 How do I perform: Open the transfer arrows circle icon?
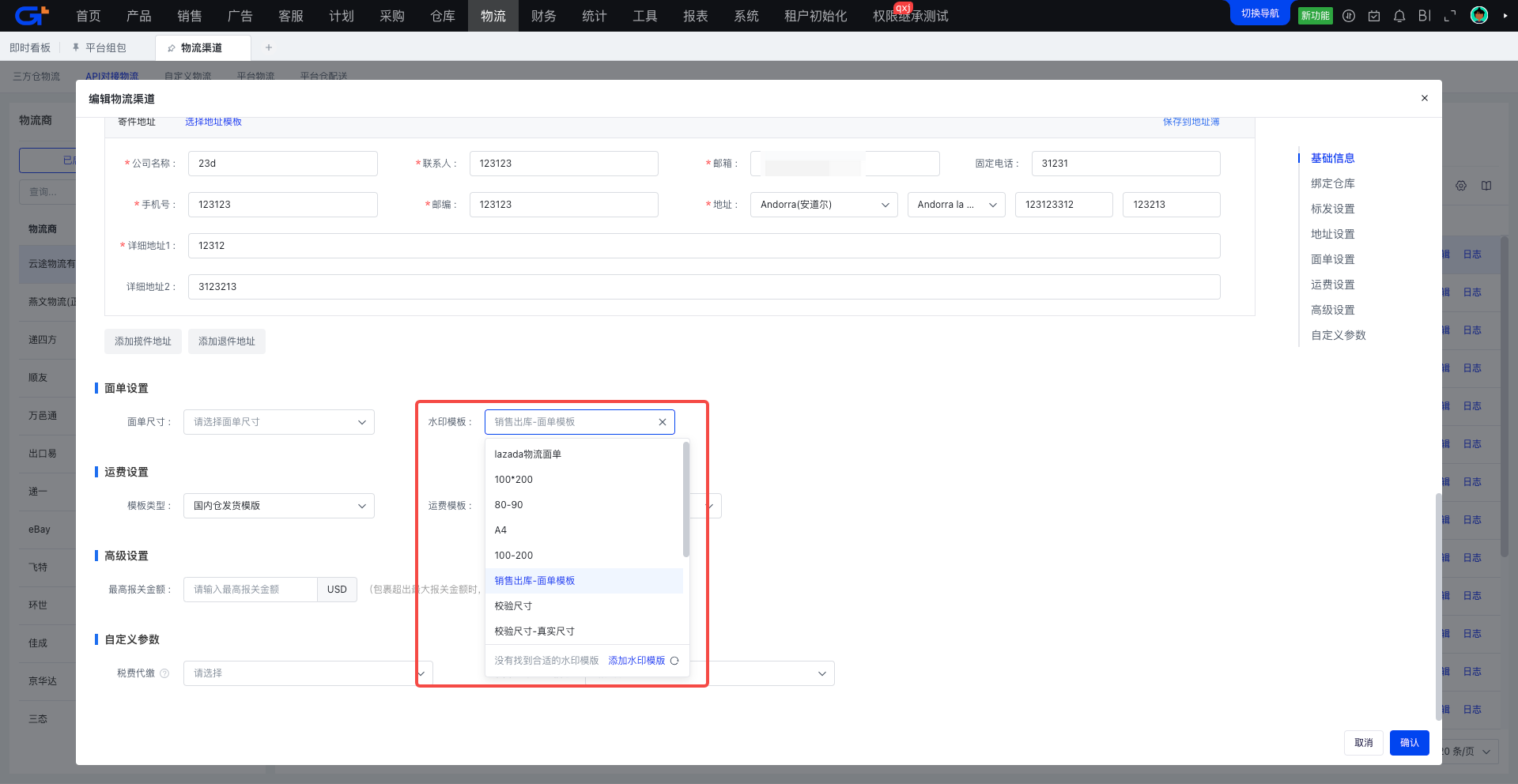click(1349, 16)
